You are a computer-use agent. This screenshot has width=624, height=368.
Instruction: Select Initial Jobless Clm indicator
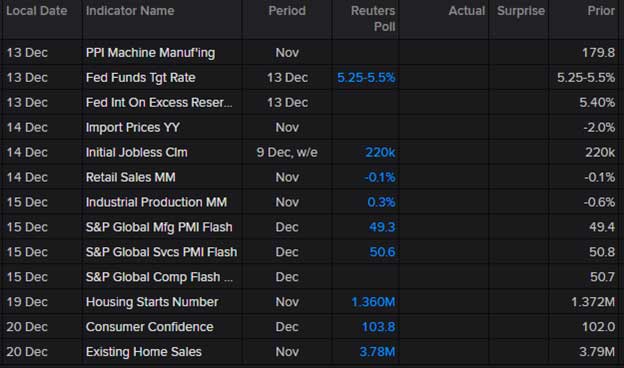click(x=136, y=152)
